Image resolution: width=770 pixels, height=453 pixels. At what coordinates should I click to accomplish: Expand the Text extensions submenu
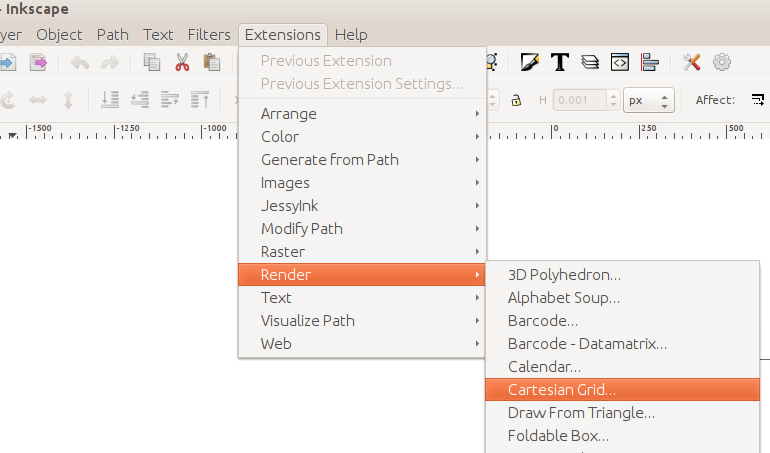tap(362, 298)
